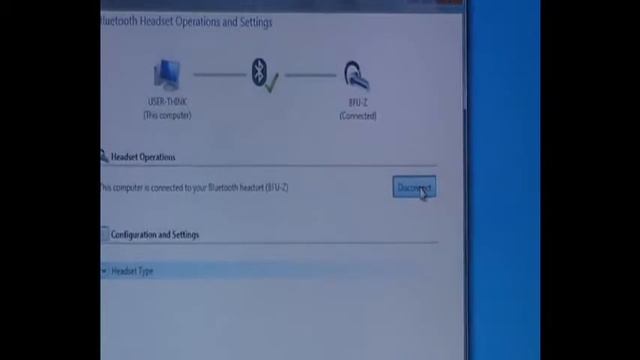Click the 'Configuration and Settings' heading
Screen dimensions: 640x360
coord(155,235)
